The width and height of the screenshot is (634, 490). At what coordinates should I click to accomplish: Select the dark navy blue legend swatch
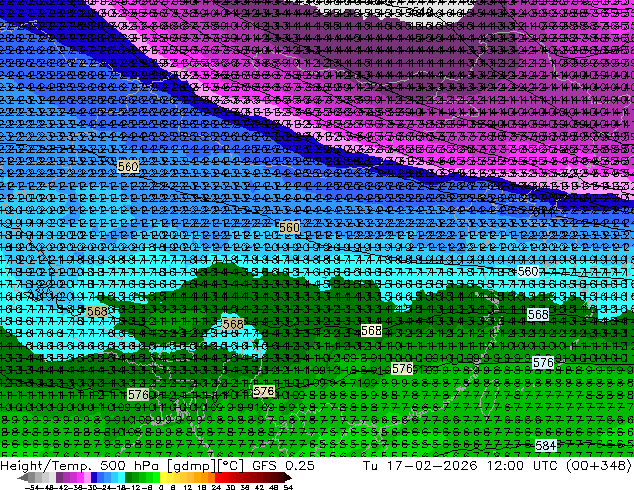pyautogui.click(x=94, y=478)
